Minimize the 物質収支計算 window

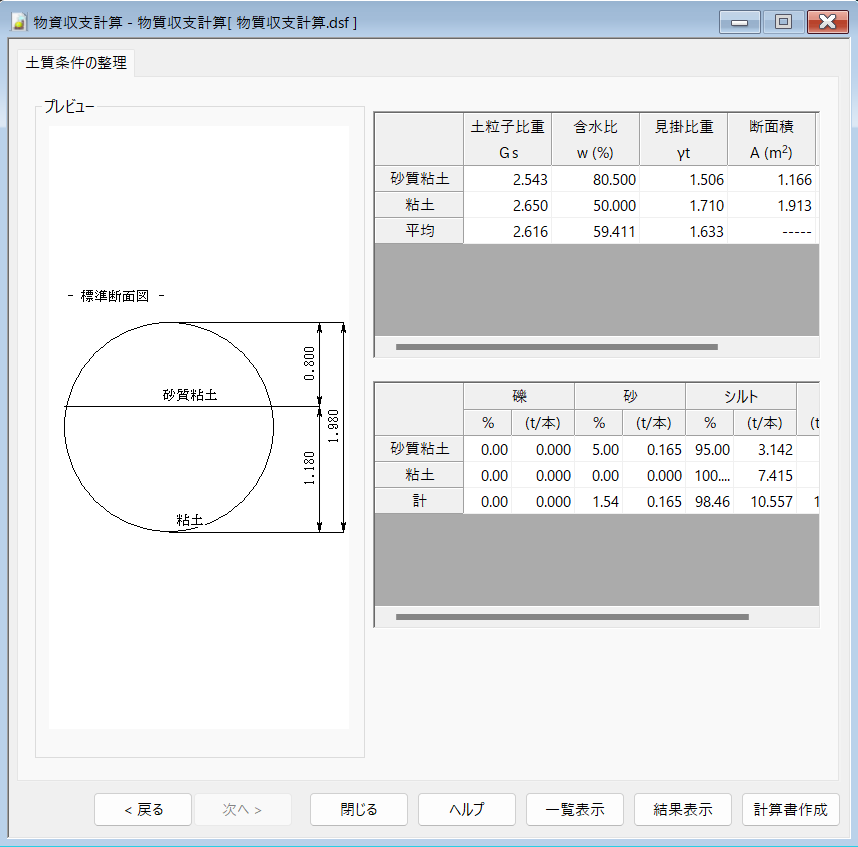pyautogui.click(x=740, y=22)
